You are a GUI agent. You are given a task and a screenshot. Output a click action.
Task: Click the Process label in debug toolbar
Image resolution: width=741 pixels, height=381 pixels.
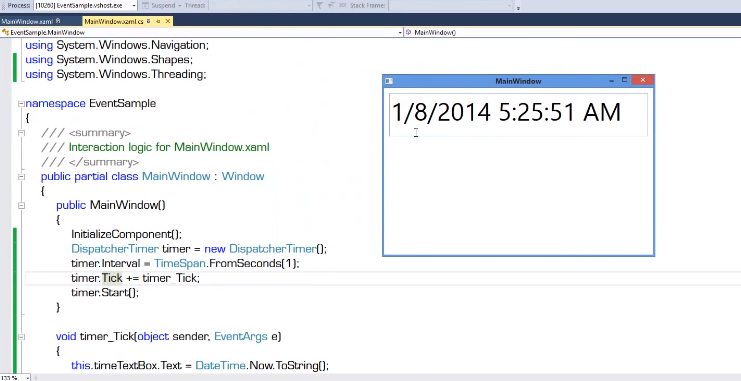[19, 6]
